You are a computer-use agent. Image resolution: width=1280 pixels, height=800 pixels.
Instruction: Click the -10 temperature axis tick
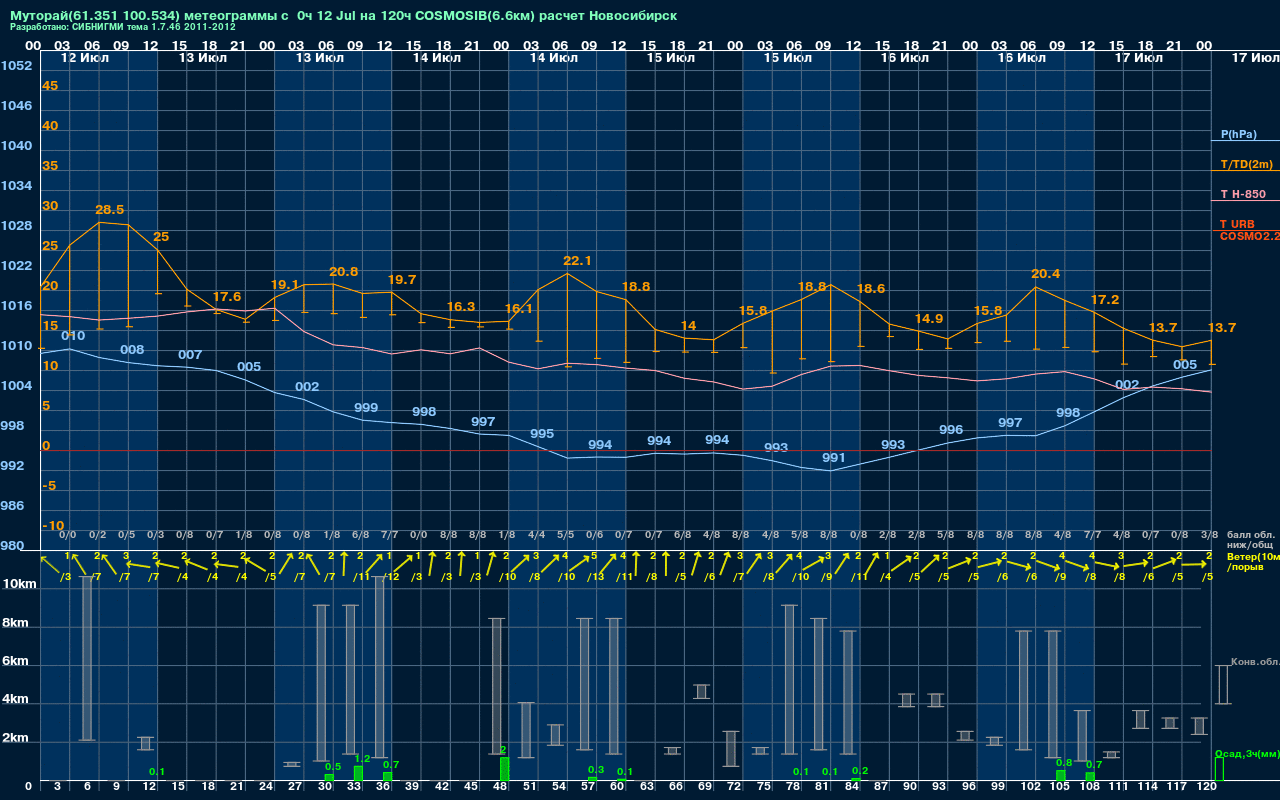tap(53, 526)
